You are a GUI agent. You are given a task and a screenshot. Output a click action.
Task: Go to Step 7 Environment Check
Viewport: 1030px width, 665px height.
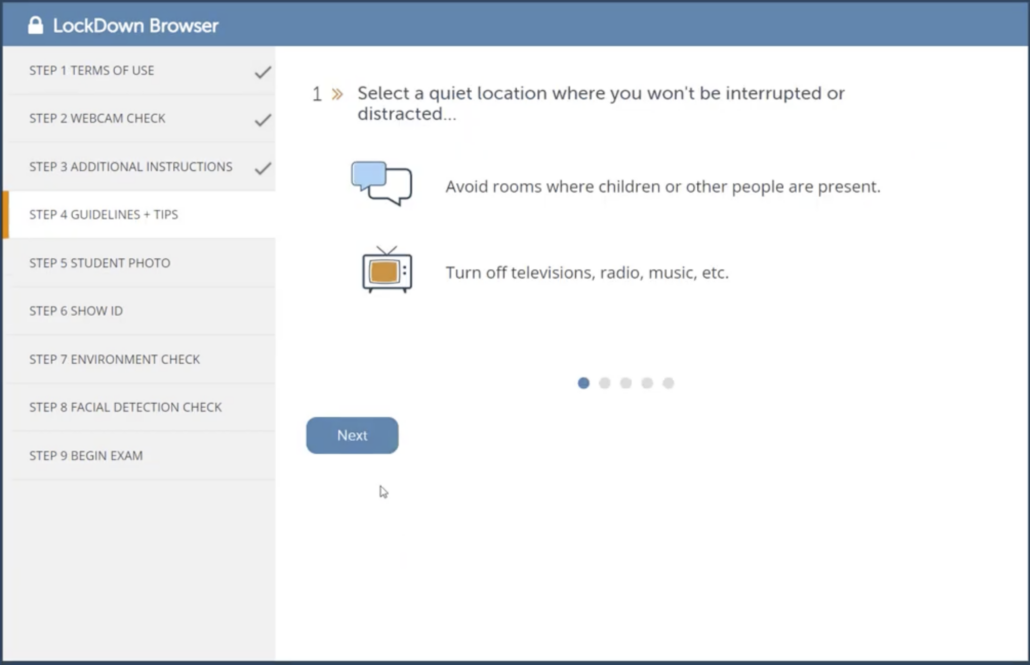click(139, 359)
